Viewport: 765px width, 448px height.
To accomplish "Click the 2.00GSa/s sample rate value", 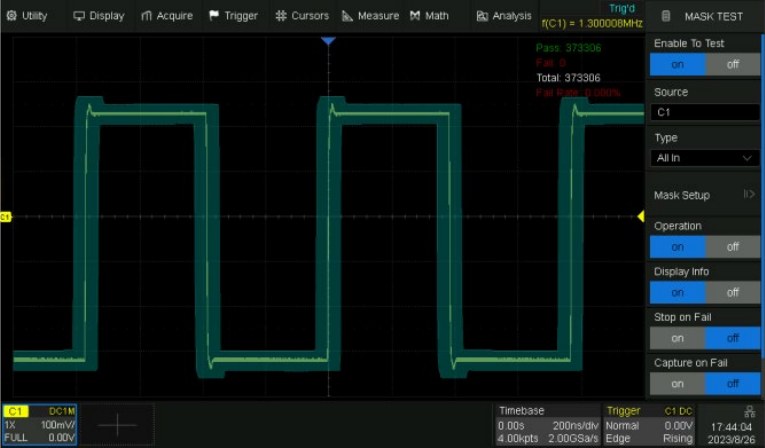I will click(x=573, y=438).
